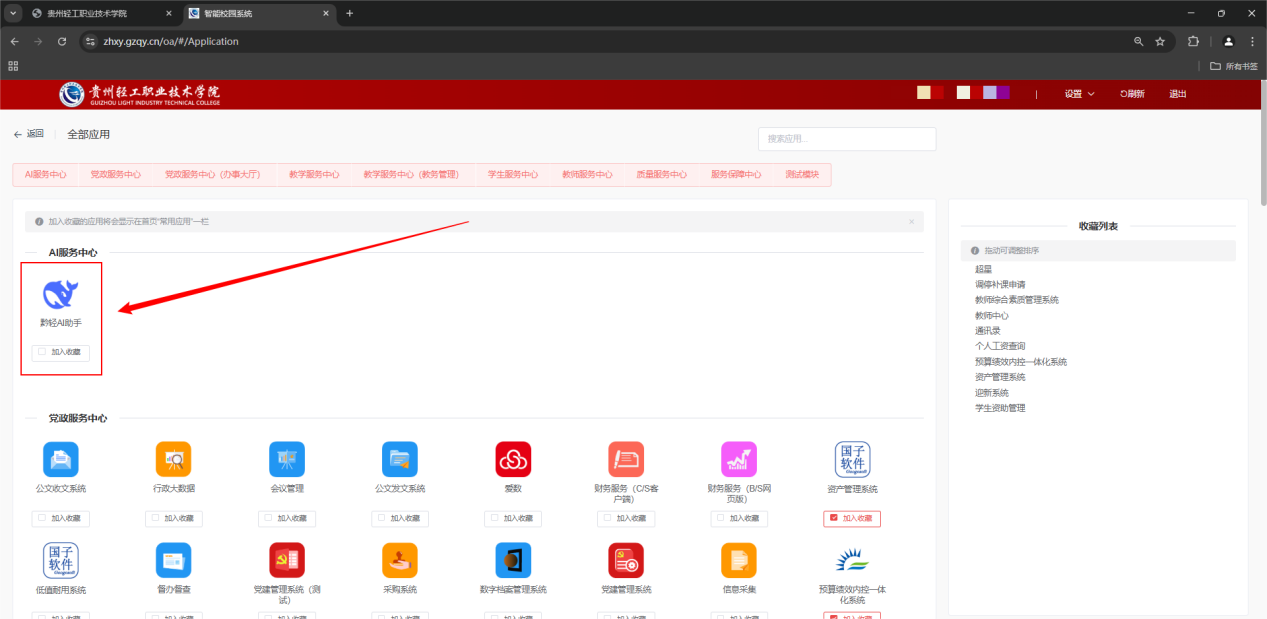This screenshot has height=619, width=1267.
Task: Tick 加入收藏 under 财务服务 (C/S客户端)
Action: point(607,518)
